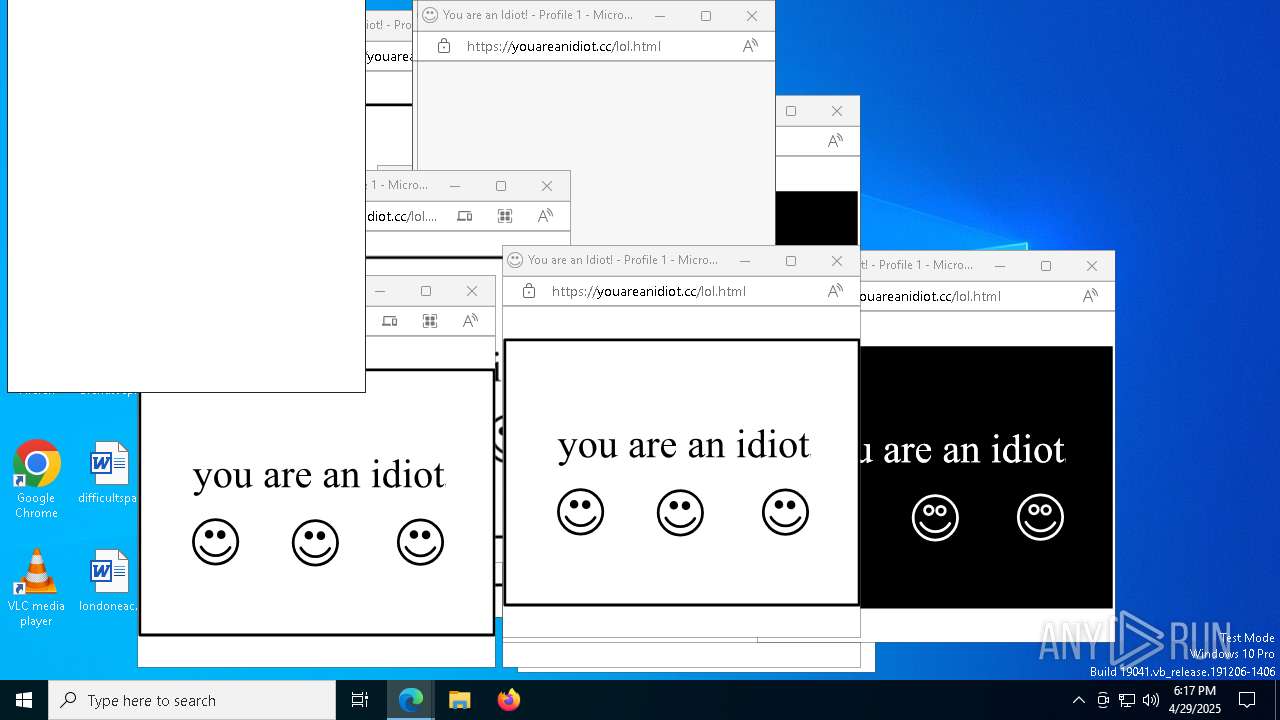Close the center 'You are an Idiot!' window

point(837,261)
